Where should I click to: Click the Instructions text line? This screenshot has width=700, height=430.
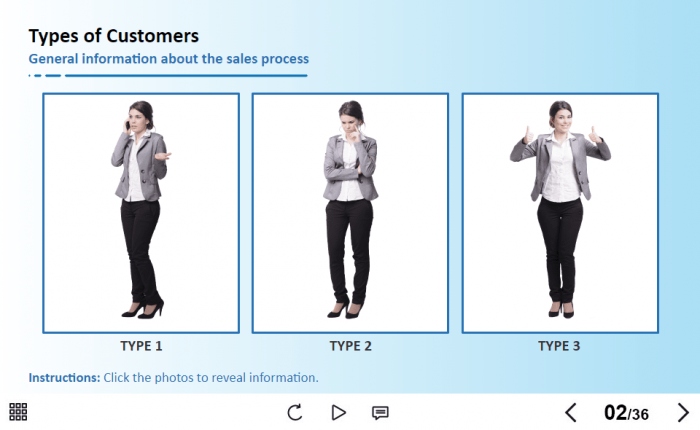click(173, 377)
